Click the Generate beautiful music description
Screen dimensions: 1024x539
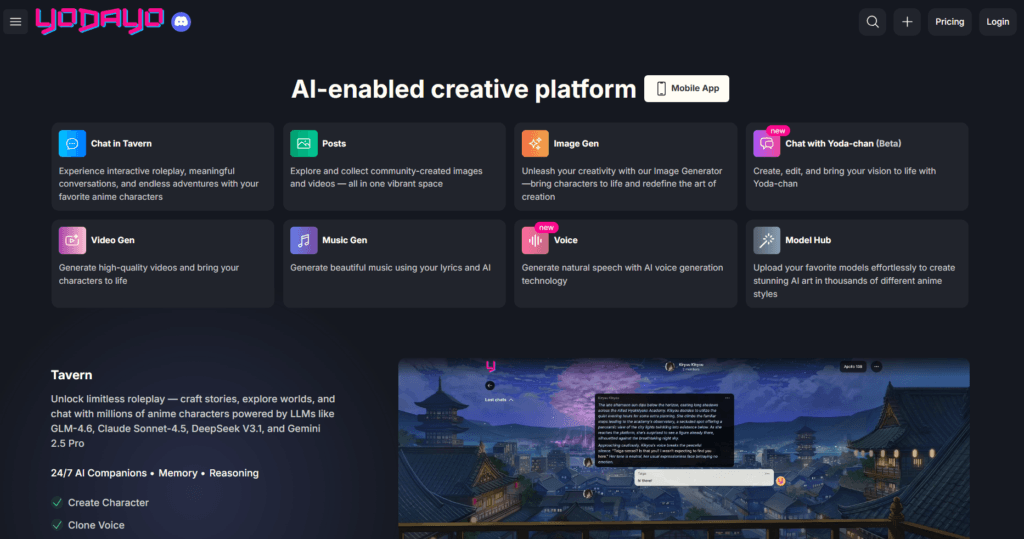pyautogui.click(x=390, y=268)
